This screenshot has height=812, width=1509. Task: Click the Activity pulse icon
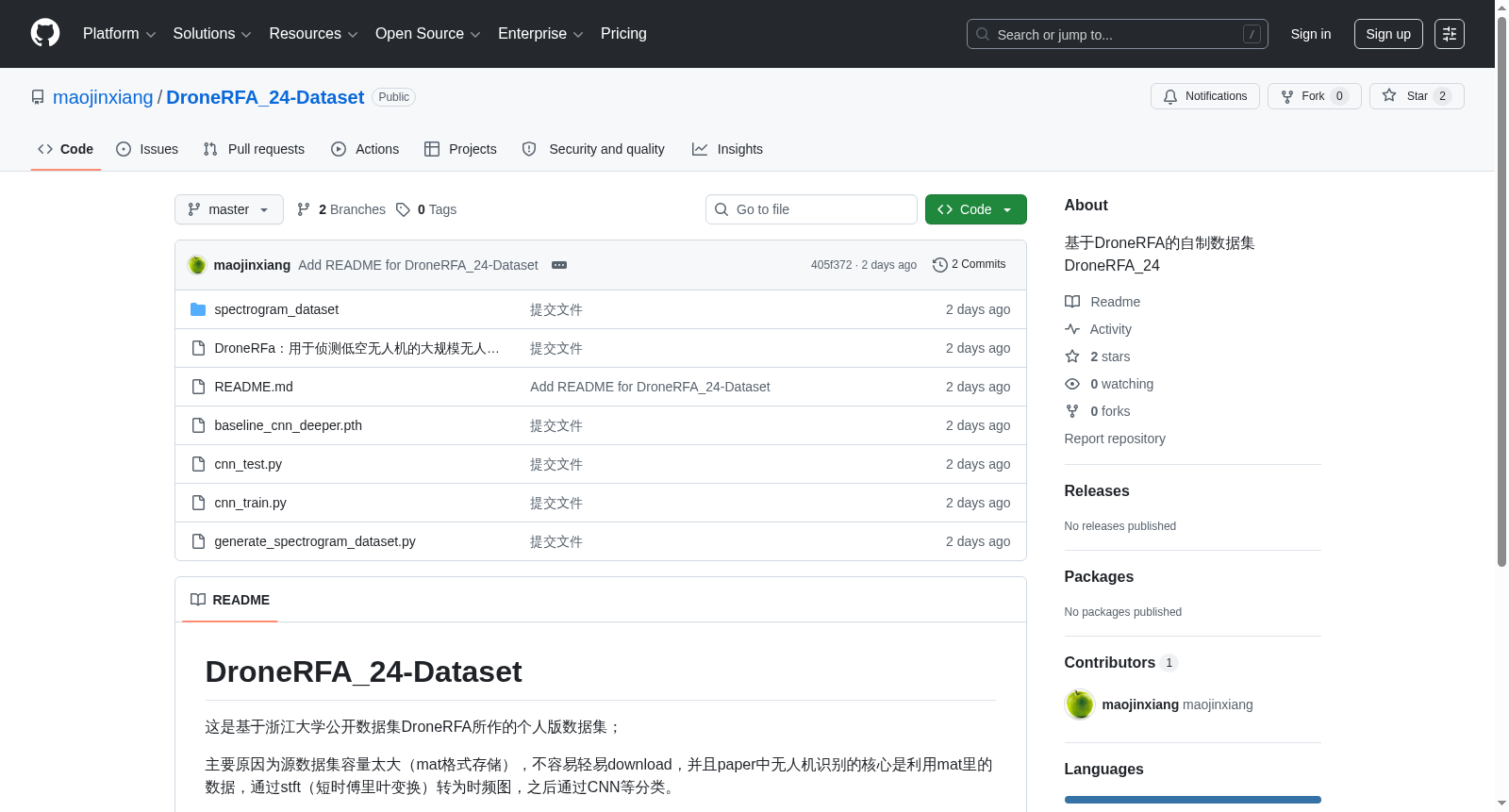(x=1072, y=329)
